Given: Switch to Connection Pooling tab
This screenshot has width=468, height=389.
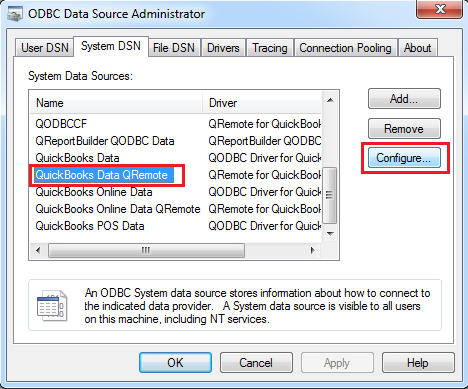Looking at the screenshot, I should coord(345,48).
